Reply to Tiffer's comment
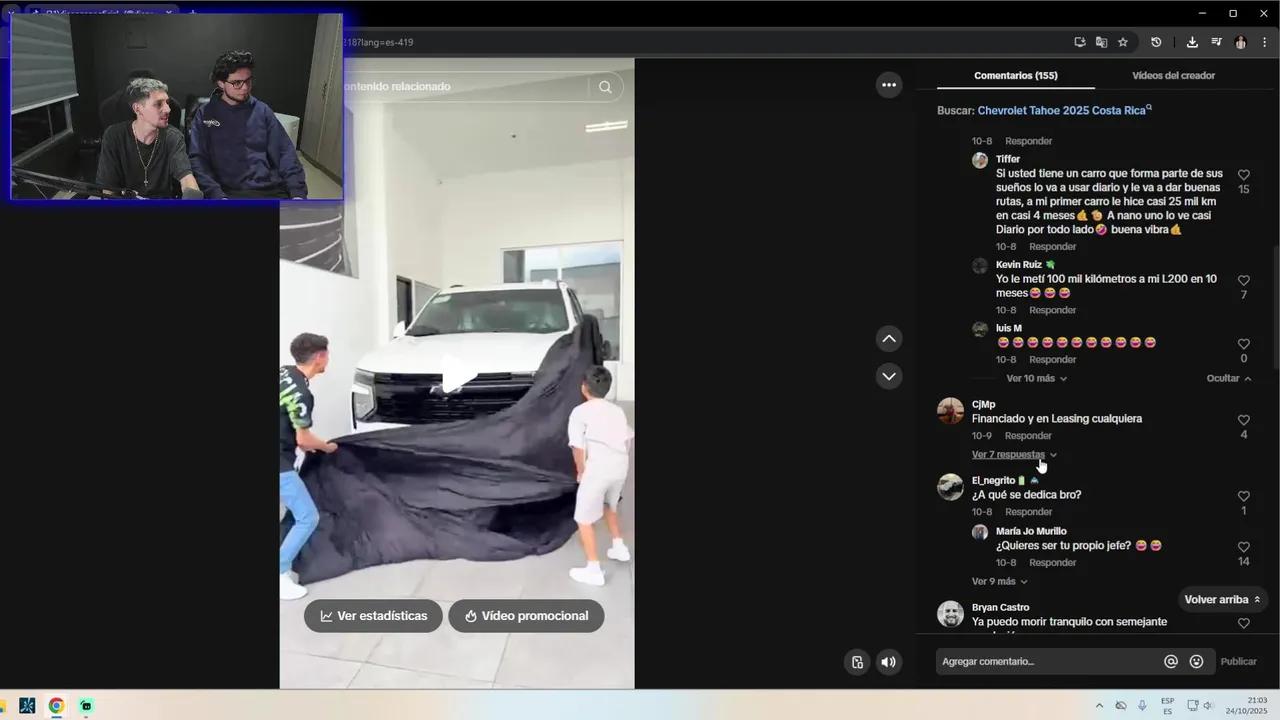 [x=1052, y=247]
